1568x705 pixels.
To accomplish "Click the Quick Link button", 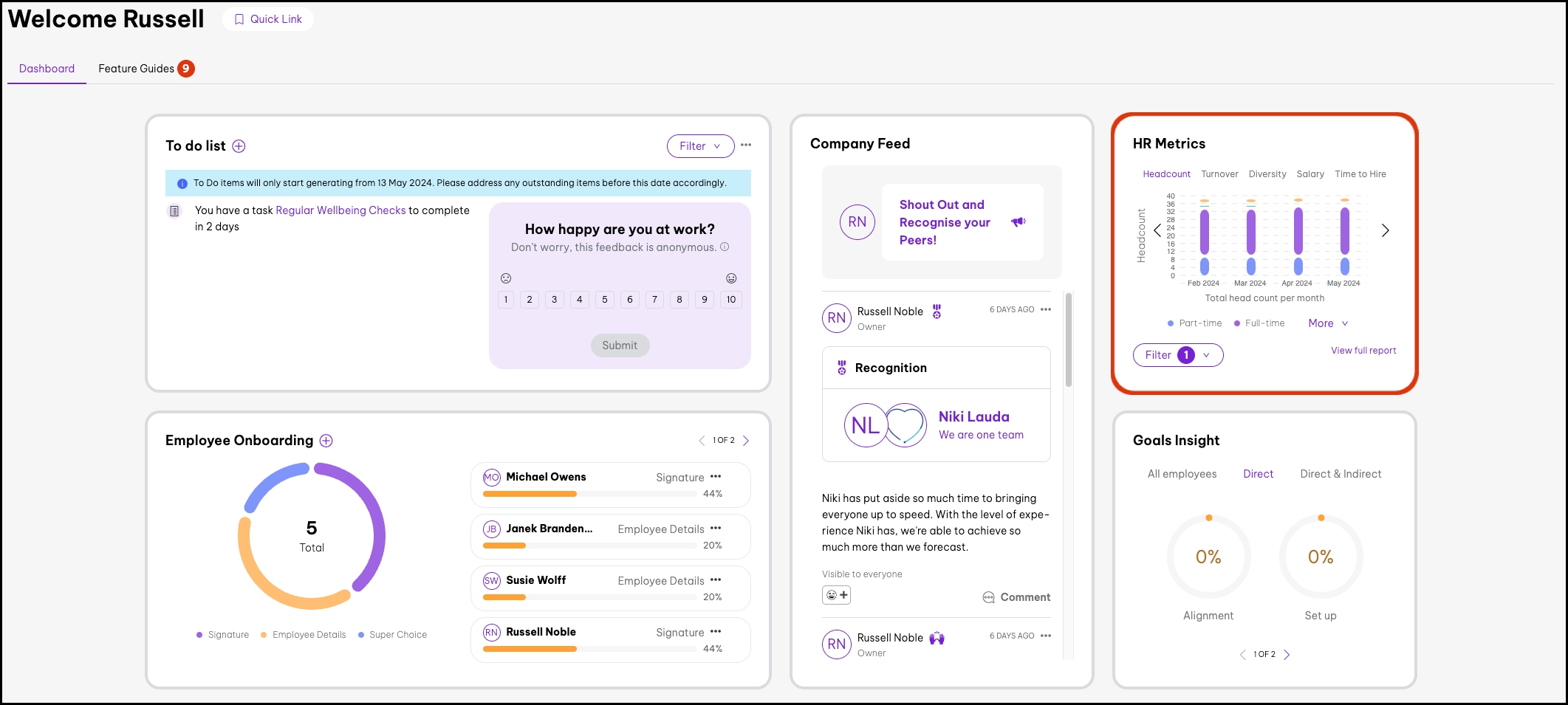I will point(268,19).
